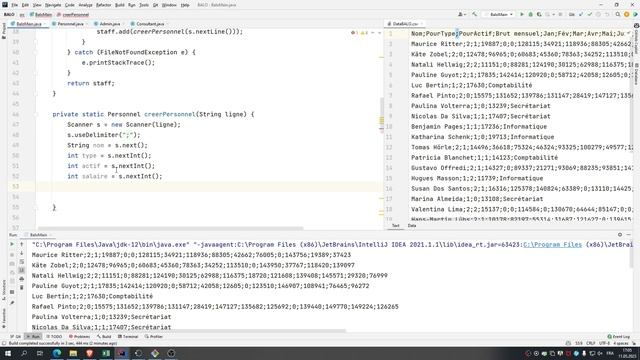Viewport: 640px width, 360px height.
Task: Open the TODO tool window
Action: tap(54, 337)
